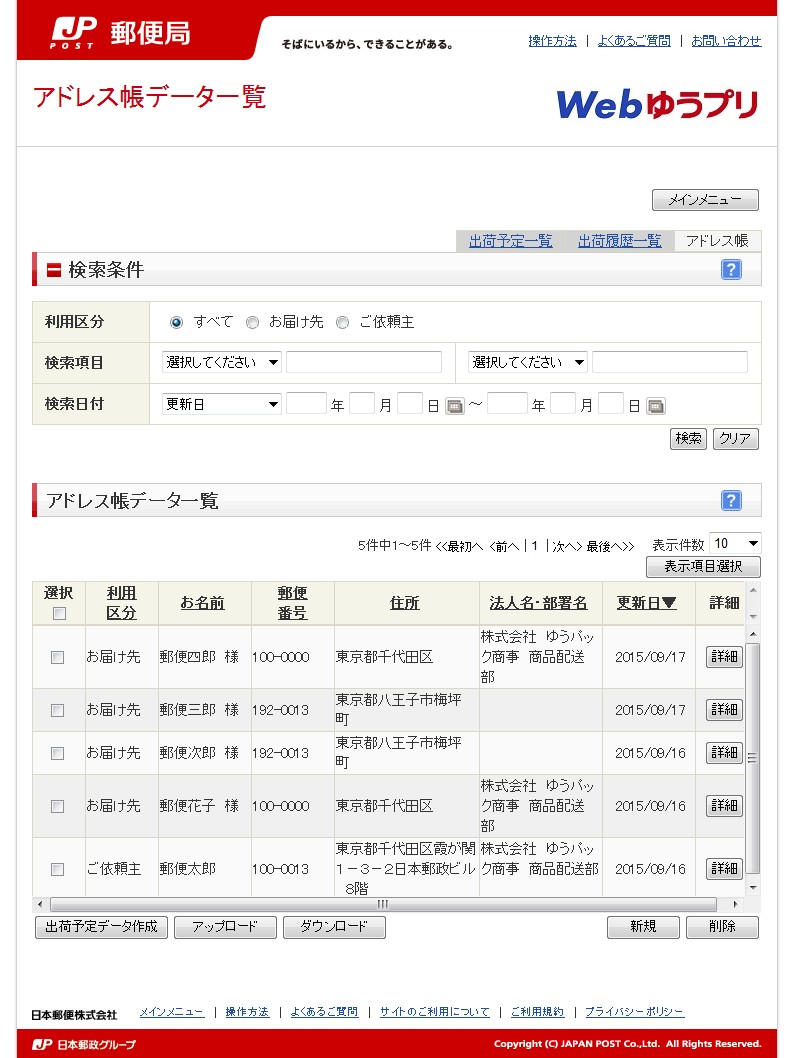Screen dimensions: 793x1058
Task: Switch to 出荷履歴一覧 tab
Action: point(619,241)
